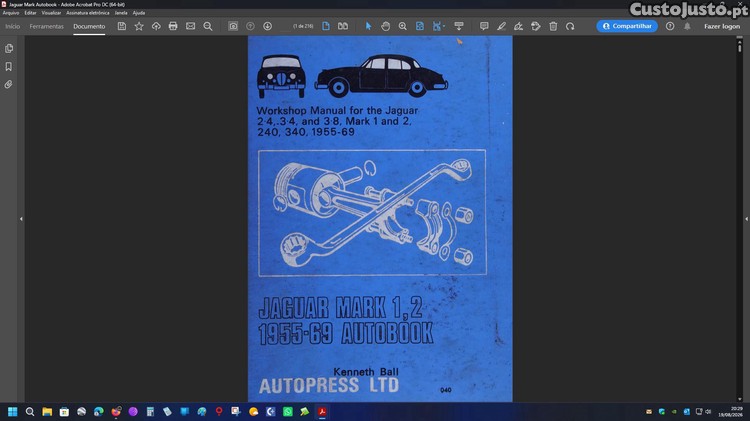Open help with the question mark icon
This screenshot has height=421, width=750.
[670, 26]
